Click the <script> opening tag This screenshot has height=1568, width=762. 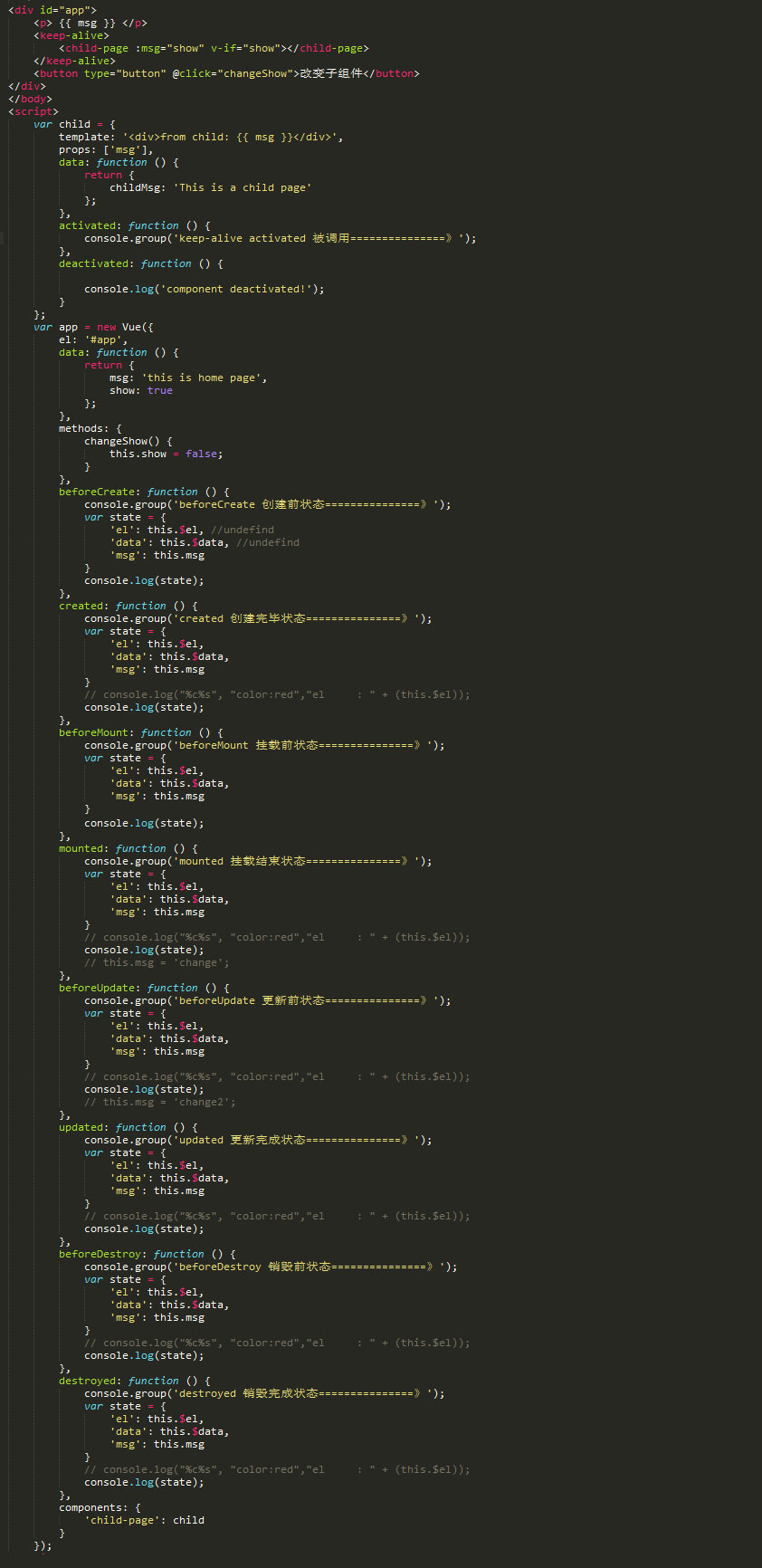click(x=33, y=111)
